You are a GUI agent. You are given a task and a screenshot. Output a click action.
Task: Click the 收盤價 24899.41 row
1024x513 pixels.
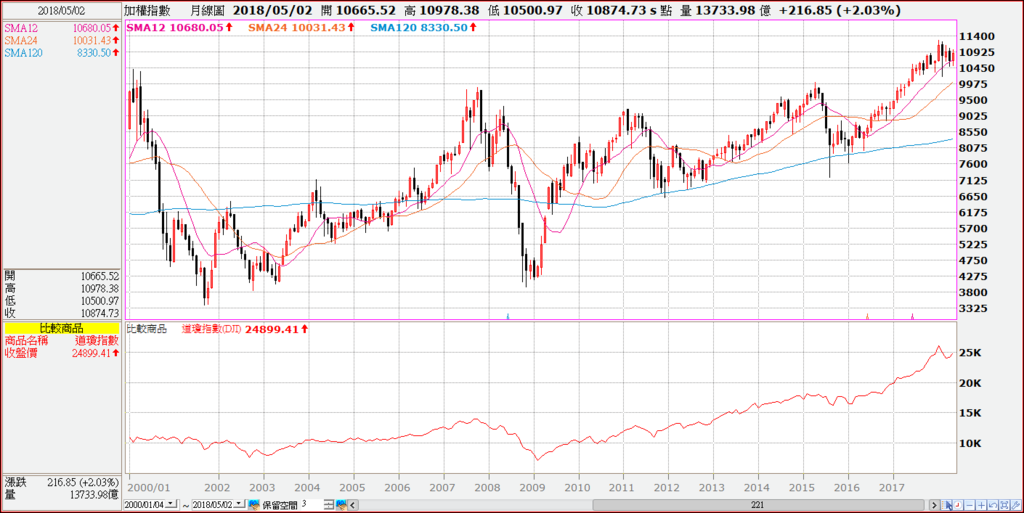[61, 353]
